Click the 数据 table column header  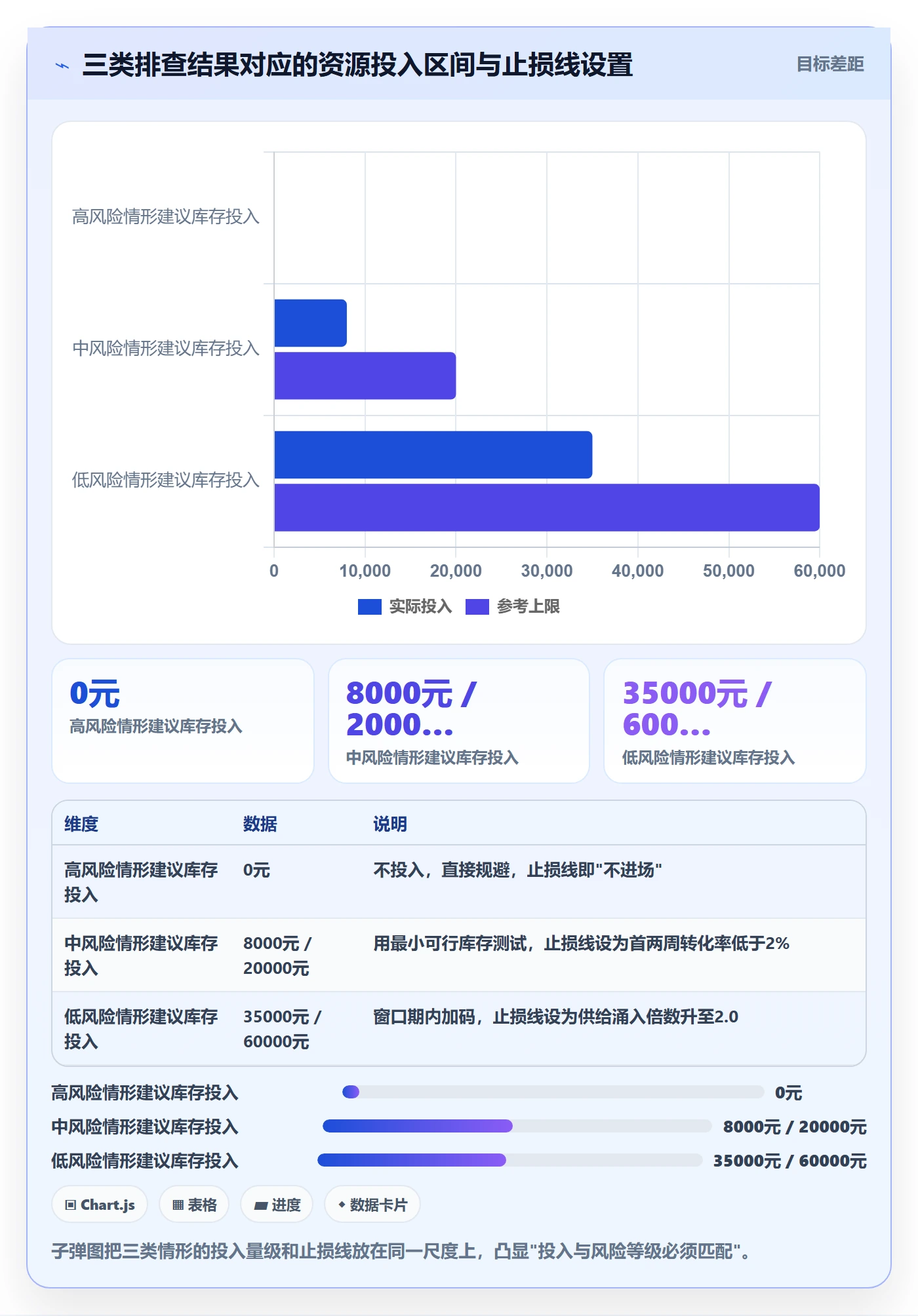click(260, 824)
